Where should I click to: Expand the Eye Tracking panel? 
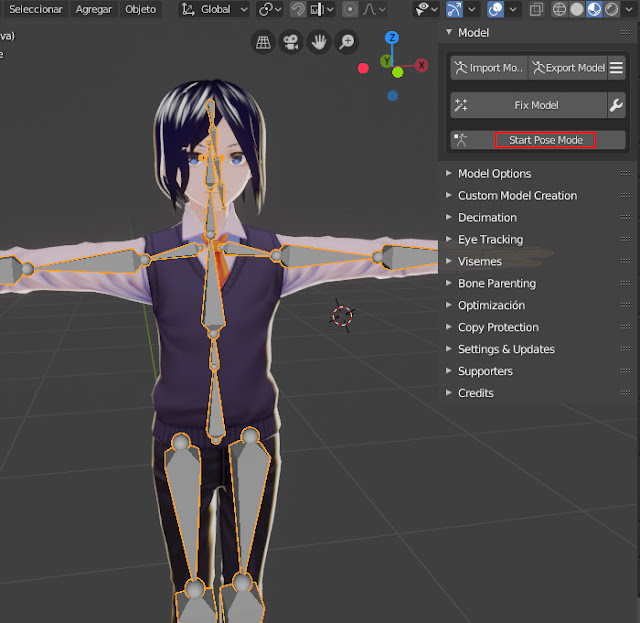click(449, 239)
